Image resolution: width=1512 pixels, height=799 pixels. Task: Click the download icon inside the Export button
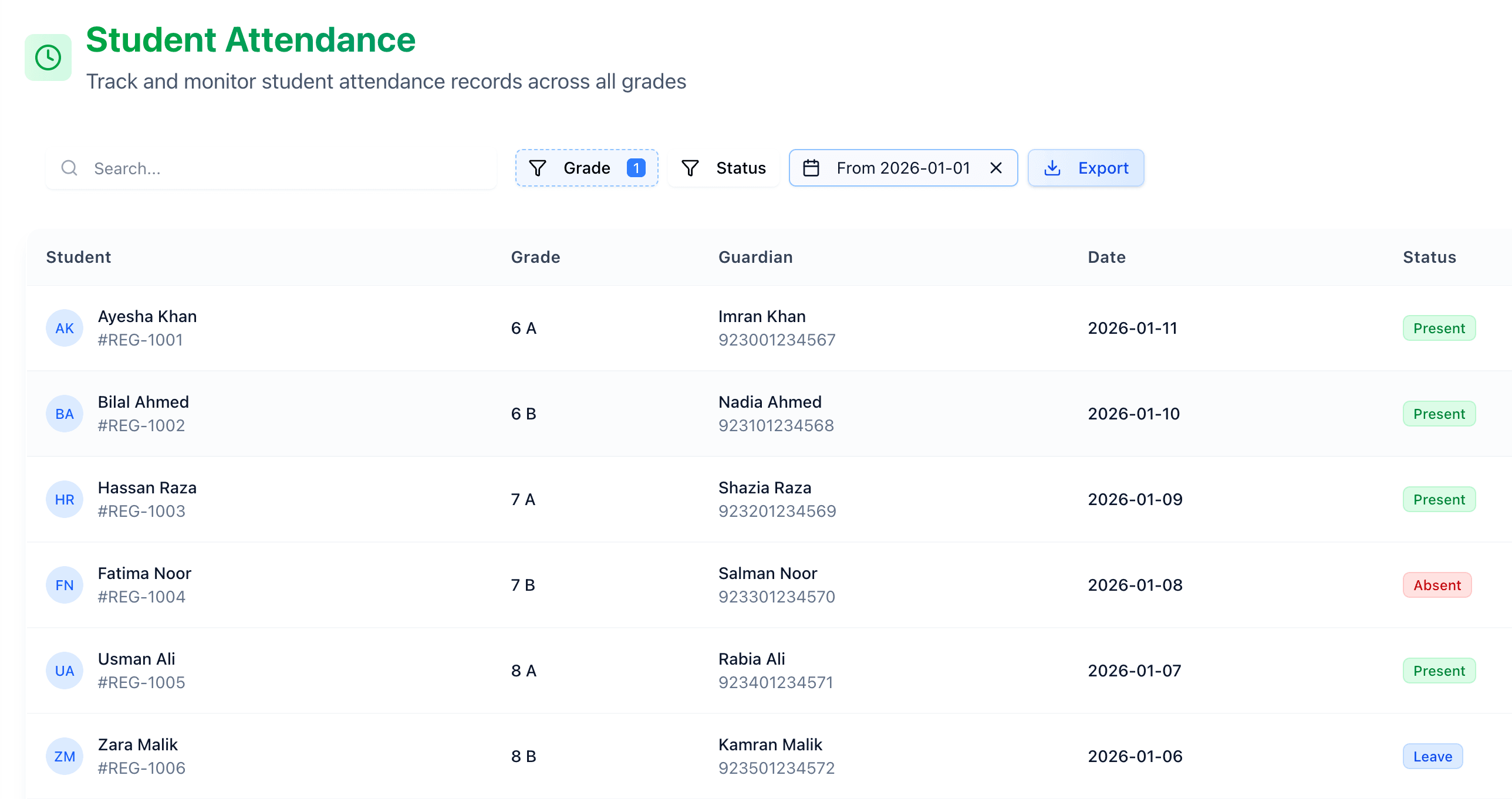click(1052, 168)
